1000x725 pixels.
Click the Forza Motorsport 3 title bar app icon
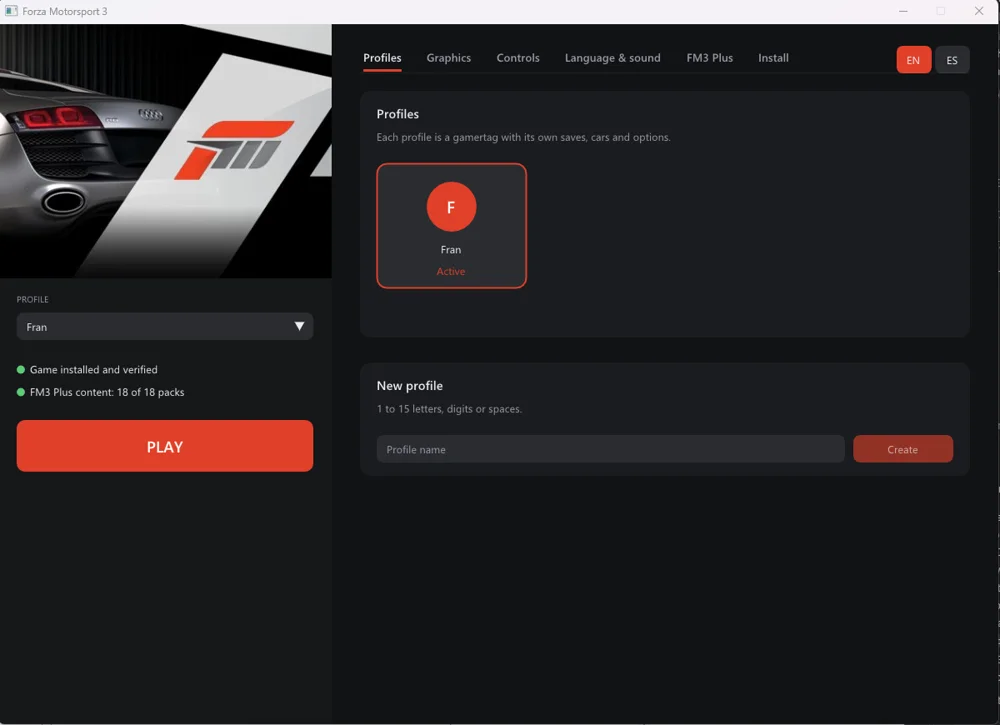(x=11, y=11)
